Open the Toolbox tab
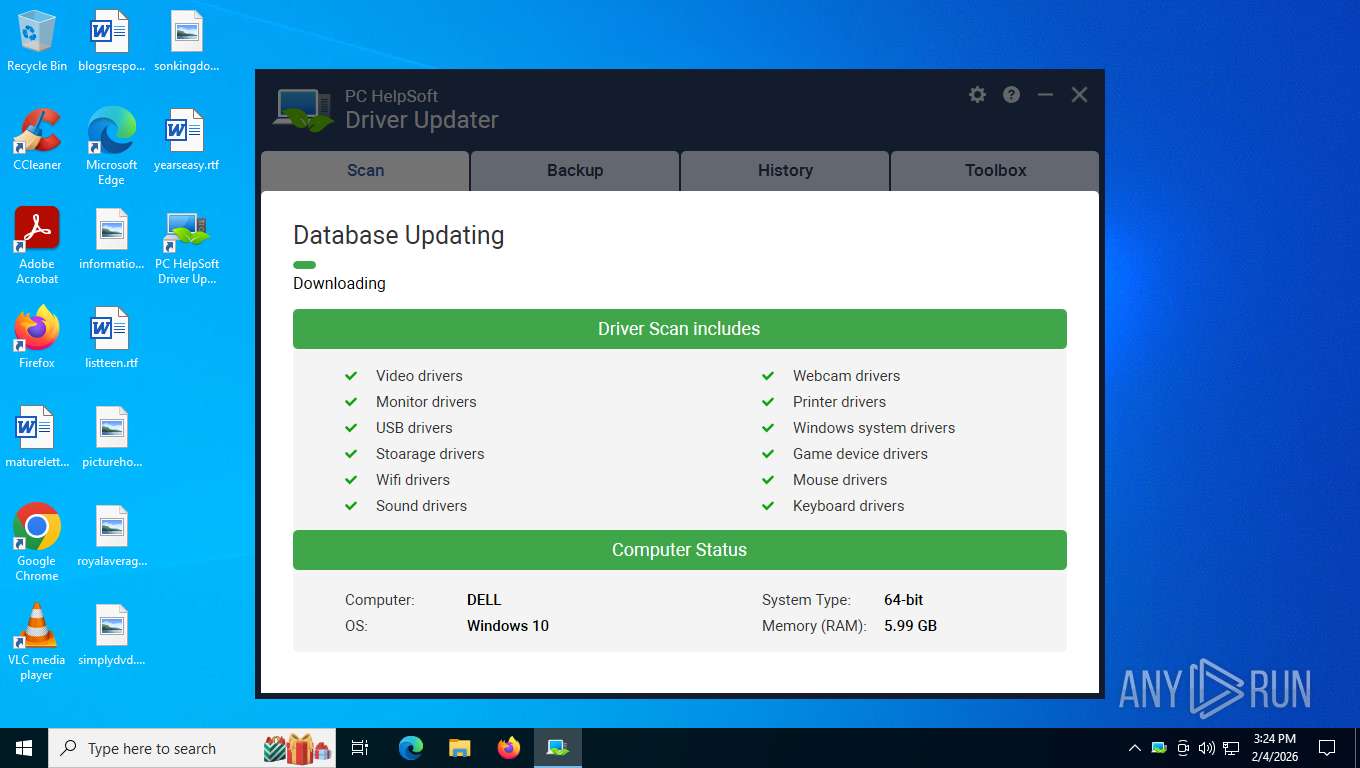The width and height of the screenshot is (1360, 768). pyautogui.click(x=995, y=170)
